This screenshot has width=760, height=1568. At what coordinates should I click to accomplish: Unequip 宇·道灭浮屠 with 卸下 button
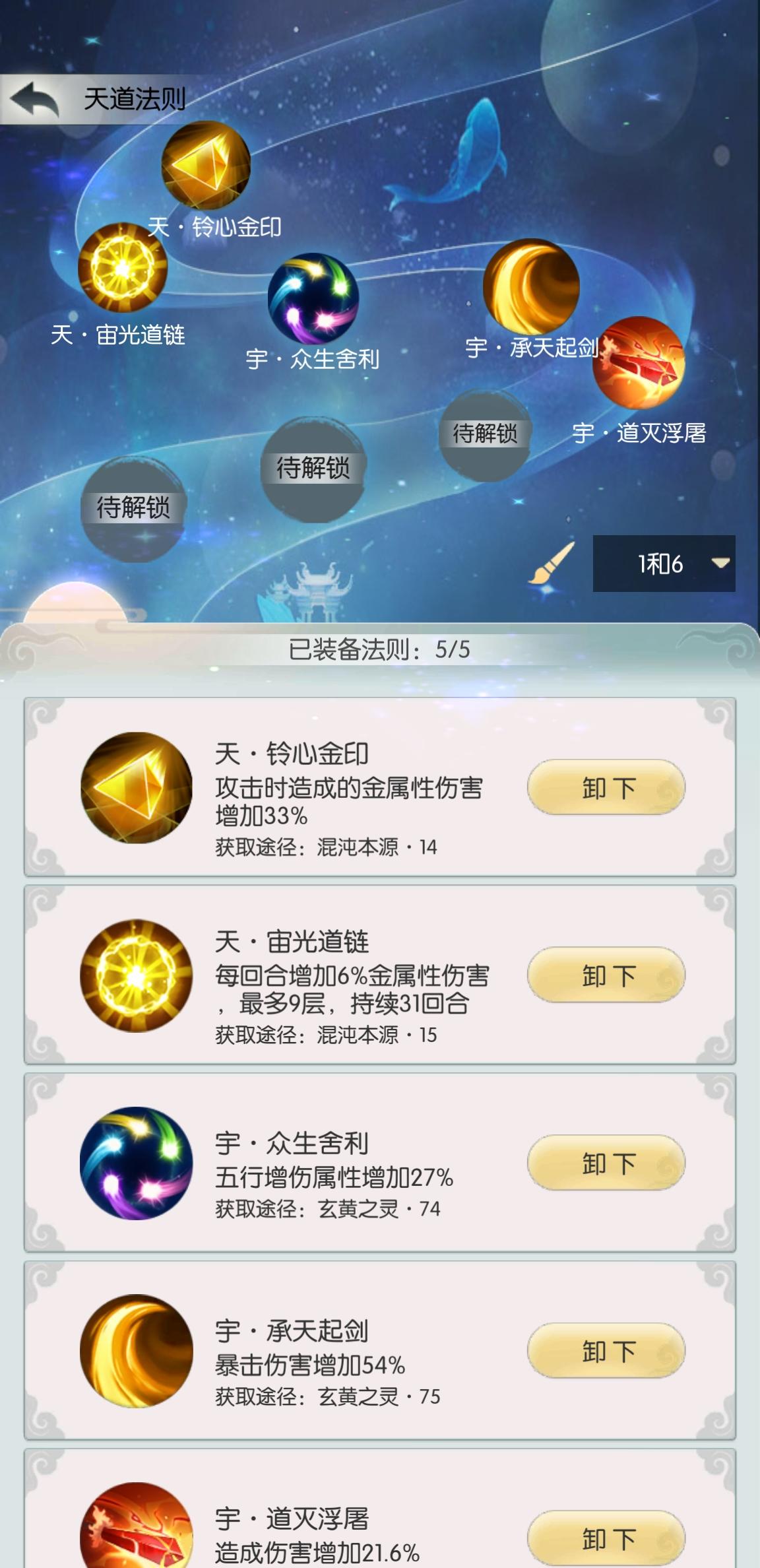[606, 1538]
